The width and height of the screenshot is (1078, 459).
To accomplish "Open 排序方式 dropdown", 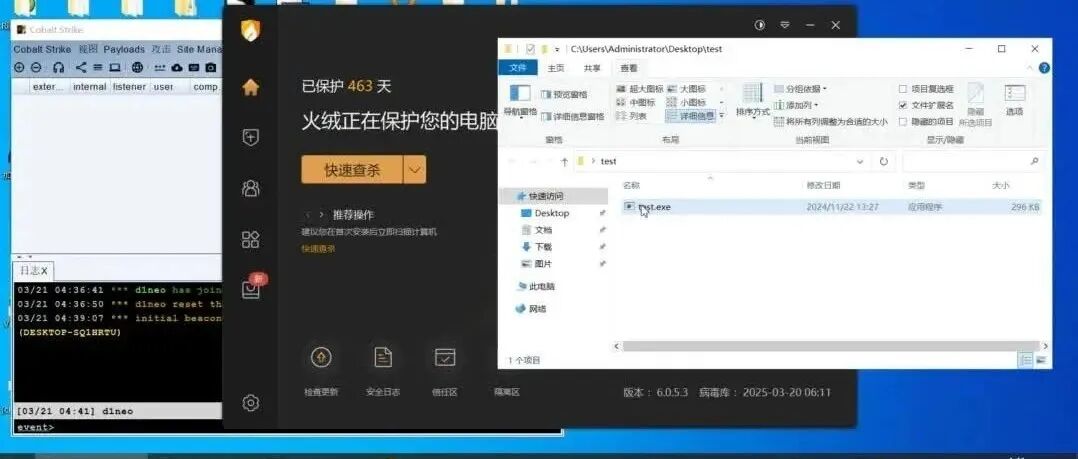I will [753, 101].
